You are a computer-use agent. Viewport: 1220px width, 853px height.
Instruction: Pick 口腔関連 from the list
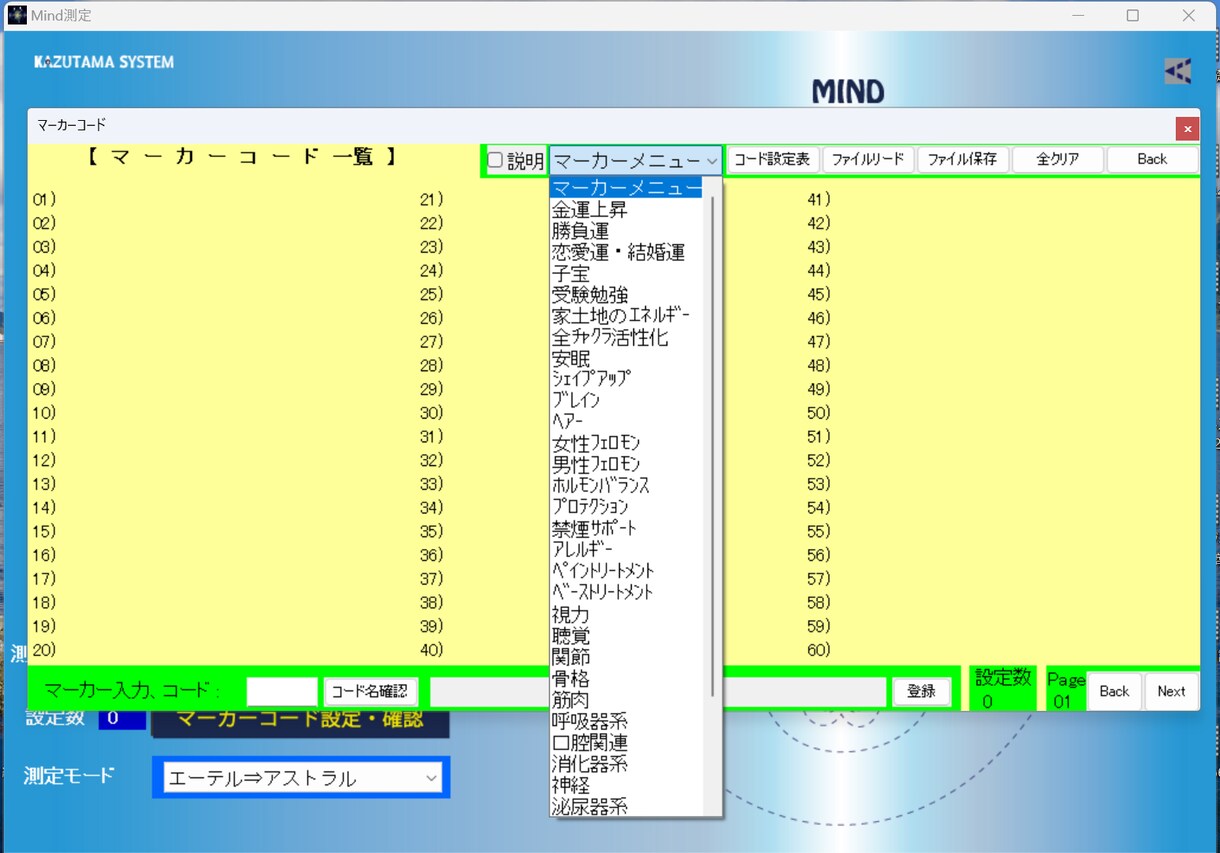[590, 742]
